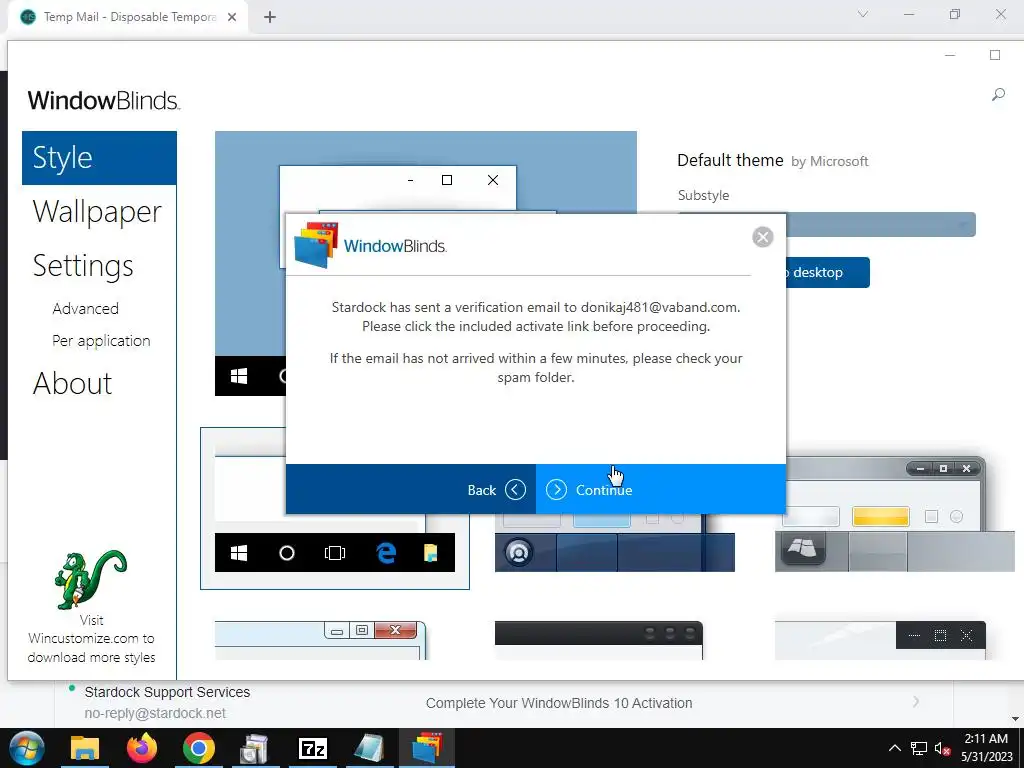Select the Temp Mail browser tab
This screenshot has width=1024, height=768.
coord(129,17)
